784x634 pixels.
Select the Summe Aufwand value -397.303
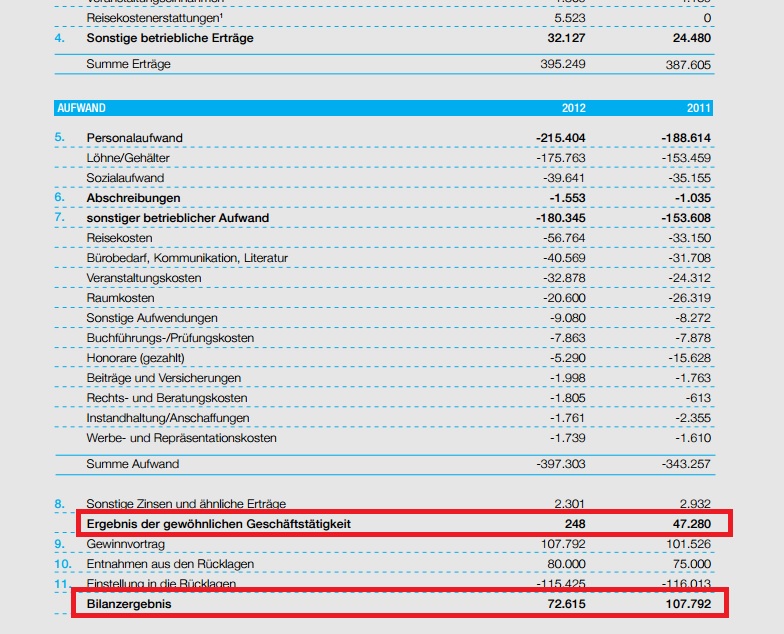tap(560, 464)
